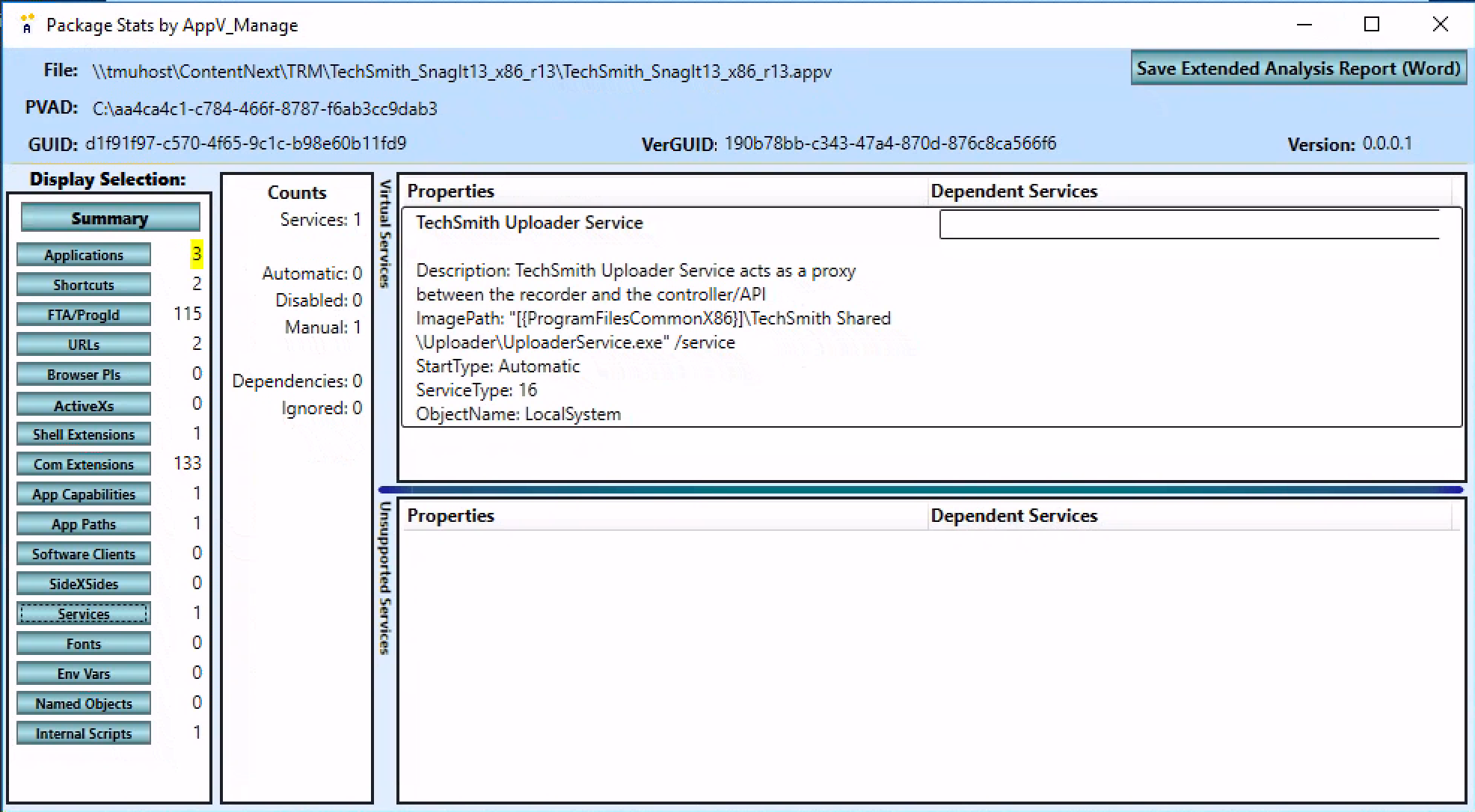Click the 'ServiceType: 16' line

tap(476, 390)
